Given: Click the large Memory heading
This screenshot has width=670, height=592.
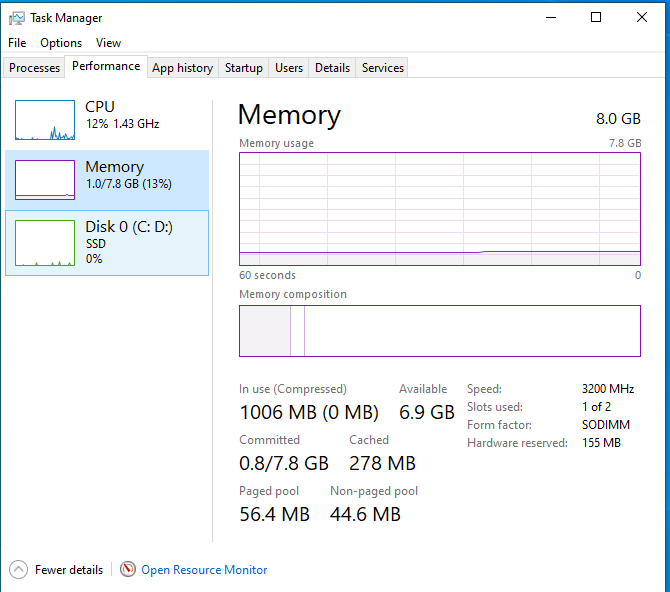Looking at the screenshot, I should tap(289, 115).
